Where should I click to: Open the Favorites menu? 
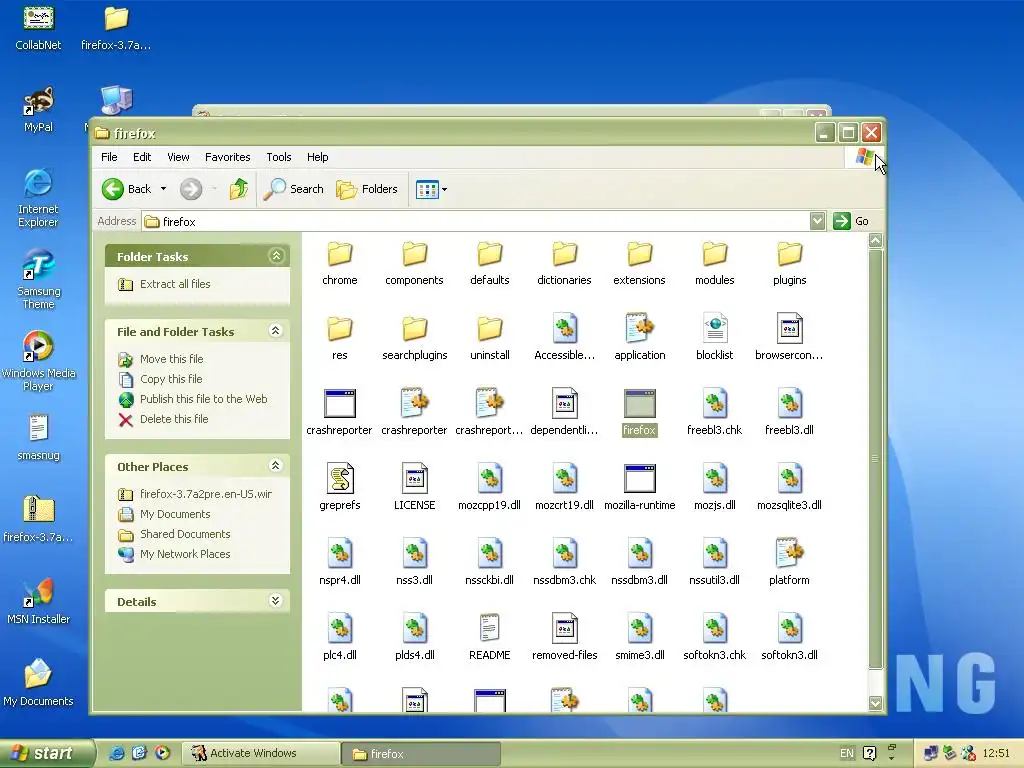click(227, 157)
